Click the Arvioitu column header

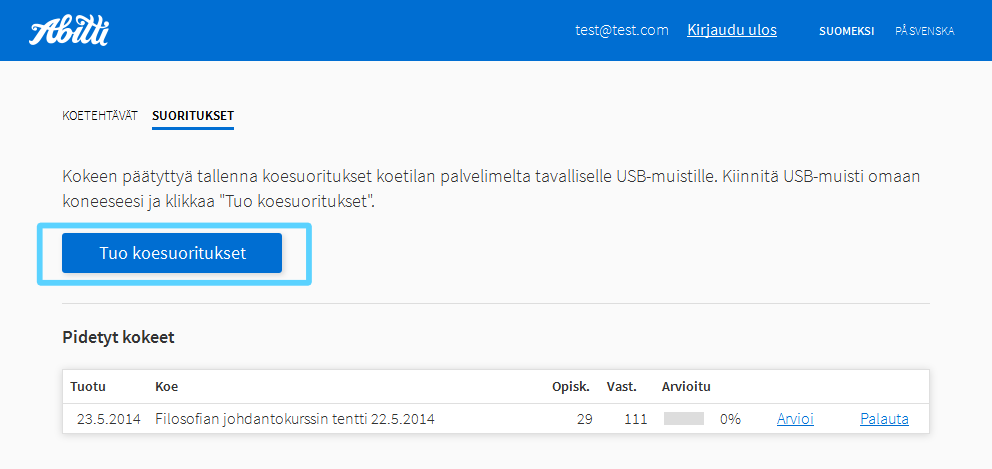coord(686,386)
